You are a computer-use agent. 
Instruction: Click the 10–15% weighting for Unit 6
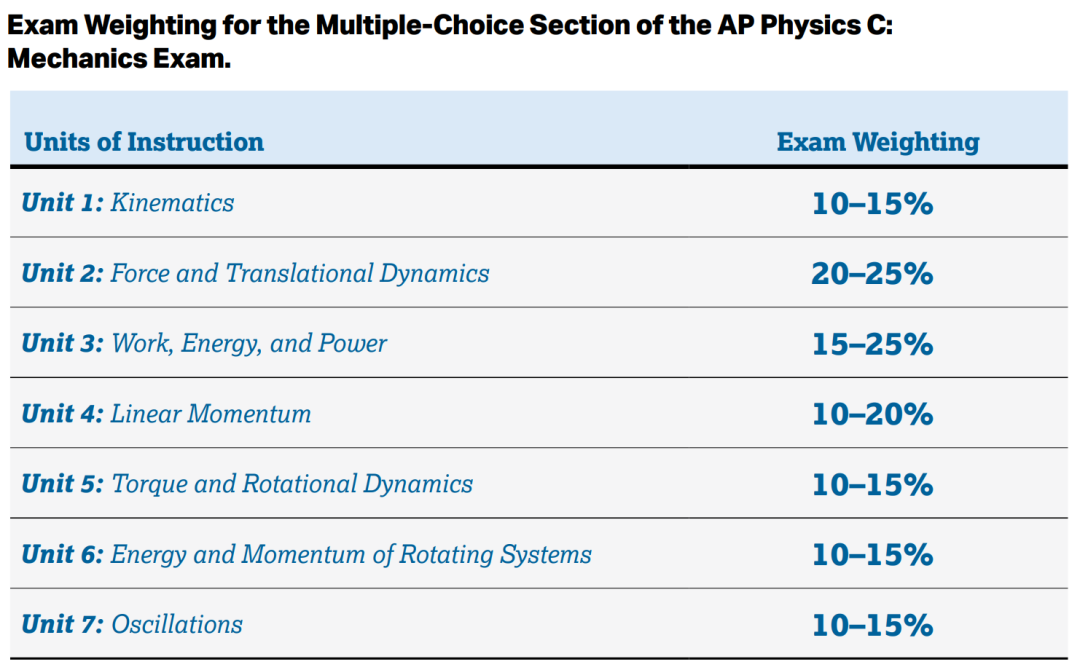point(873,555)
